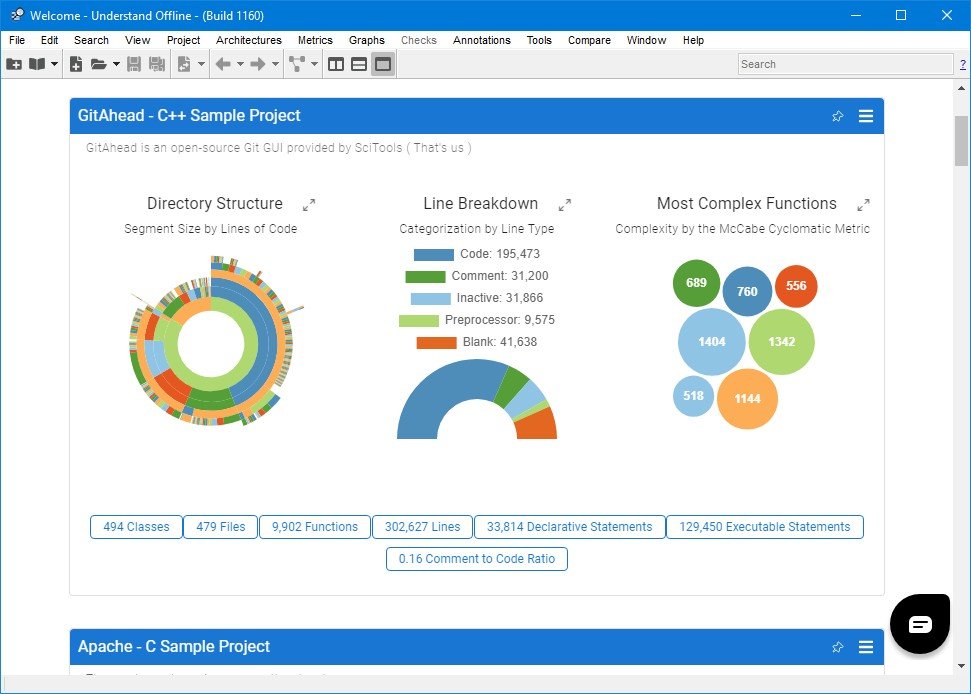Open the File menu

coord(17,40)
